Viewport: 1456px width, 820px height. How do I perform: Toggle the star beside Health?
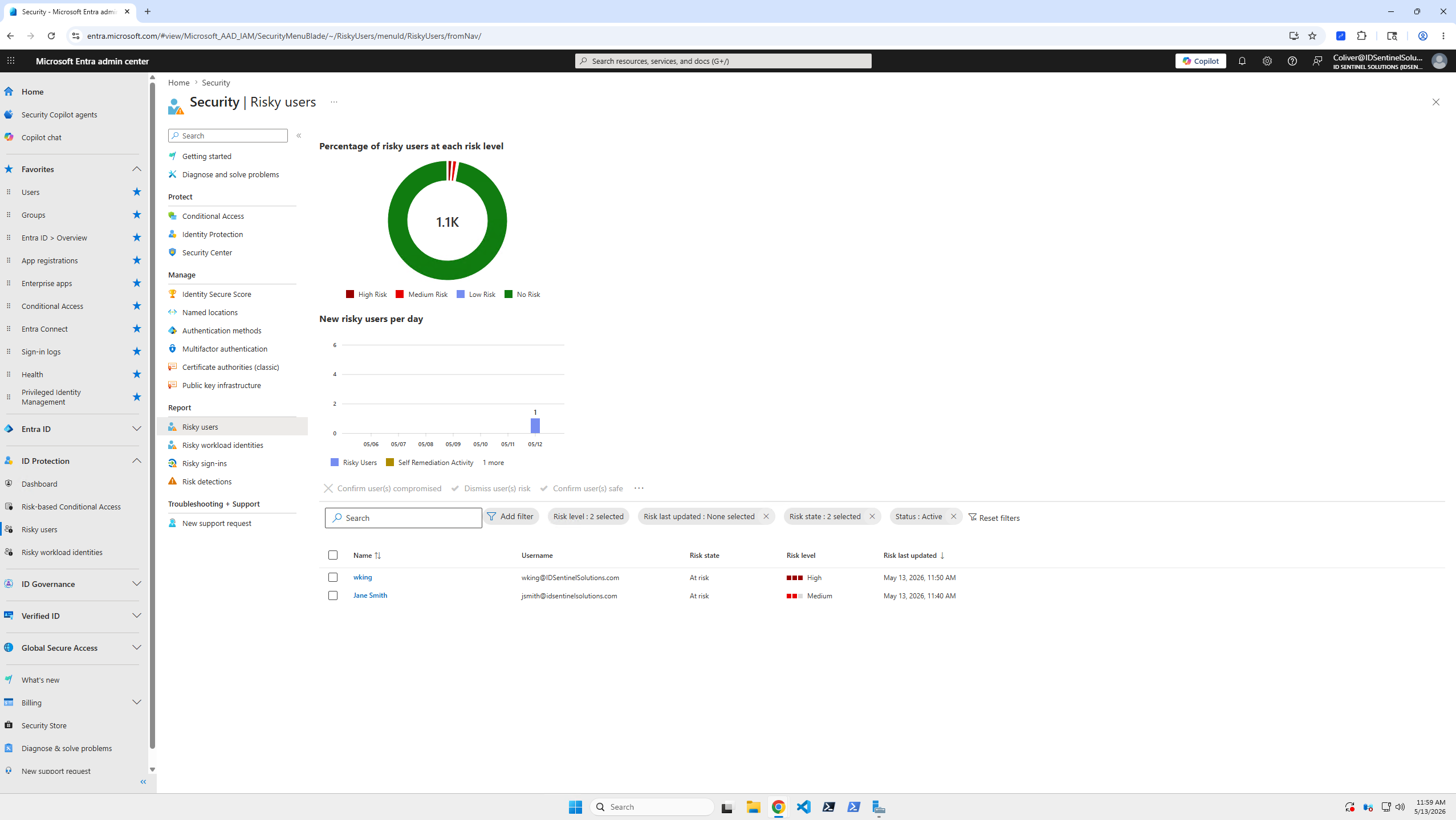(137, 374)
